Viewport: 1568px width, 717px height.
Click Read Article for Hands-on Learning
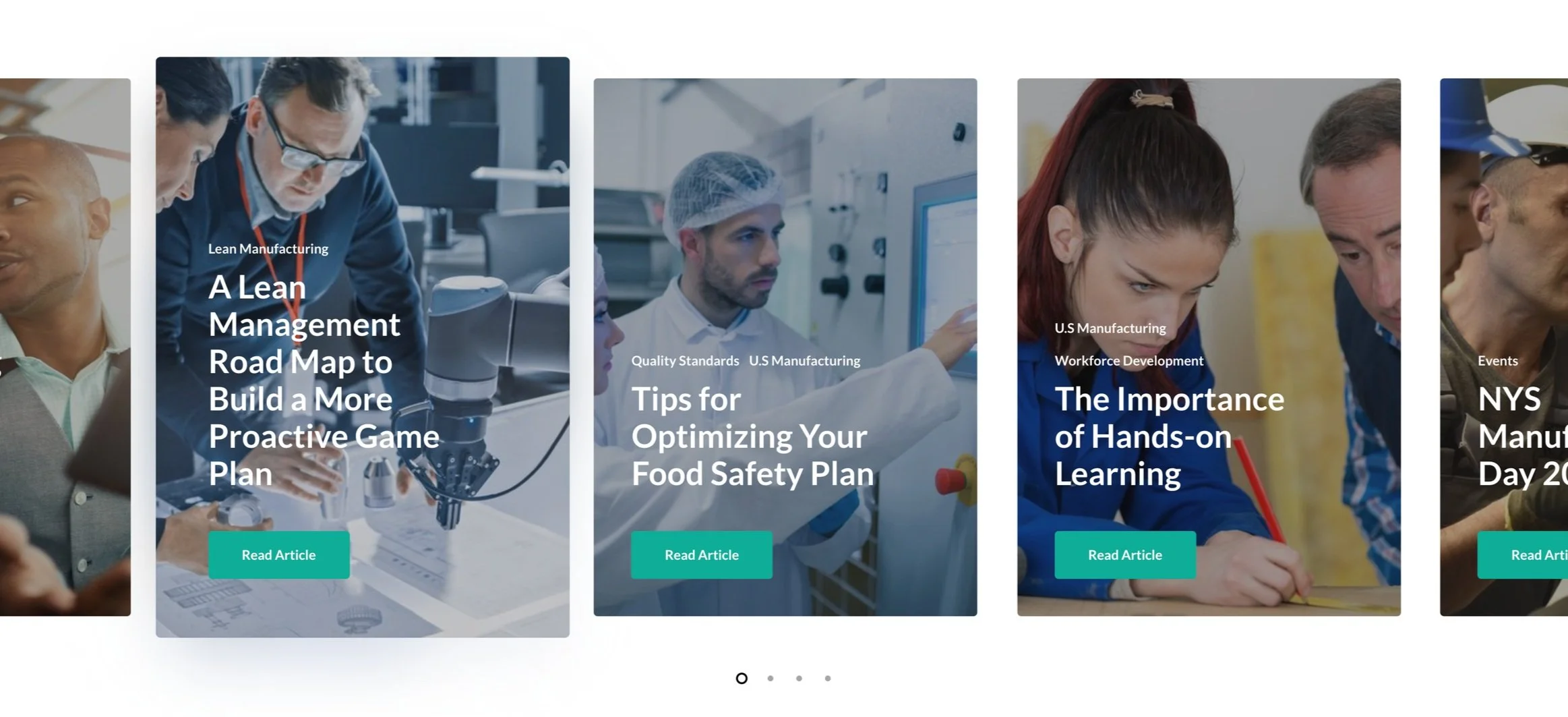click(x=1125, y=554)
